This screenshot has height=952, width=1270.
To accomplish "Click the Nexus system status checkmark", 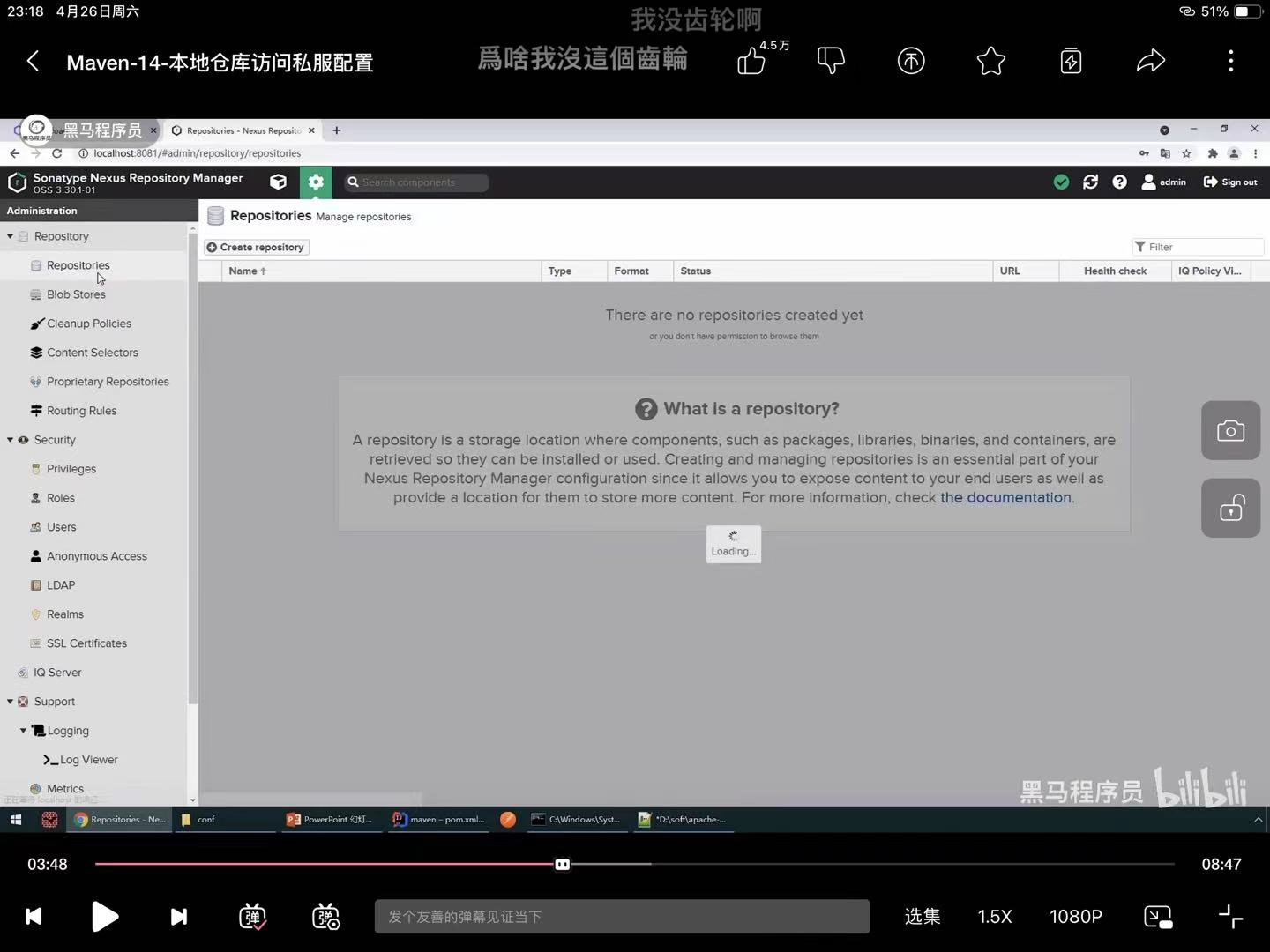I will pos(1062,182).
